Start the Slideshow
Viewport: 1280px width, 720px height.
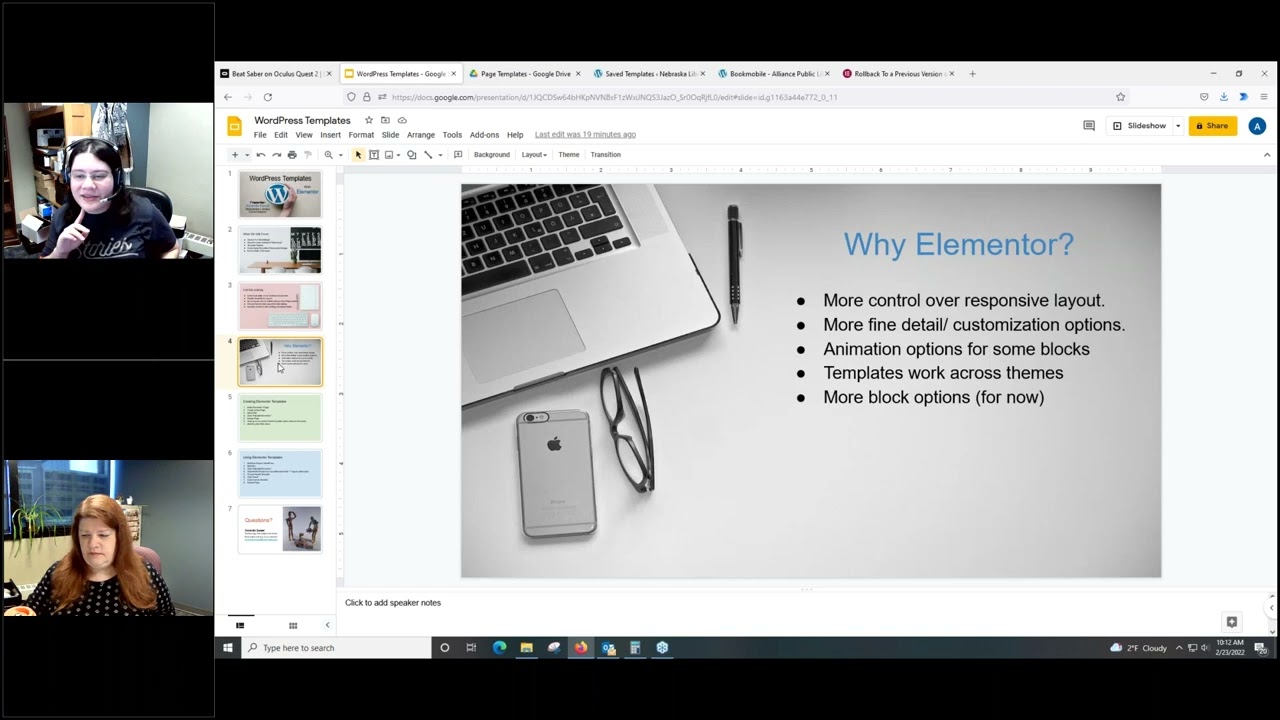point(1140,126)
